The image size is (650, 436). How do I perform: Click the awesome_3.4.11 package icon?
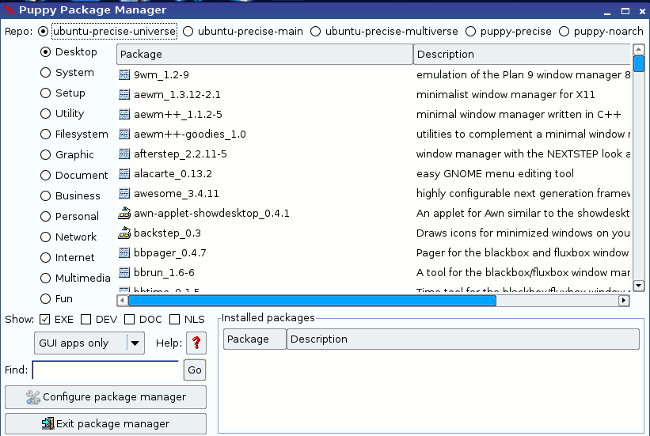tap(124, 193)
